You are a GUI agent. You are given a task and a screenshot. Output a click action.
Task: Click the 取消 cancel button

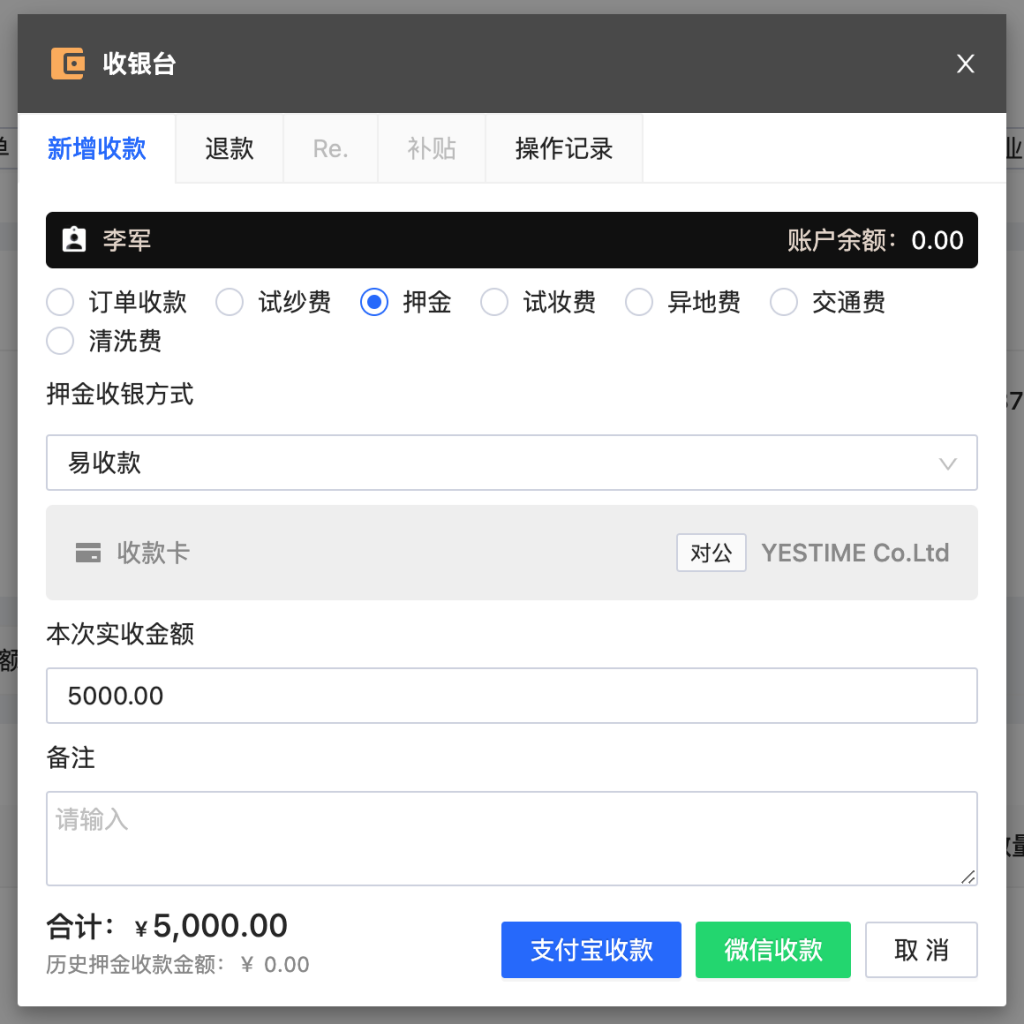point(921,950)
